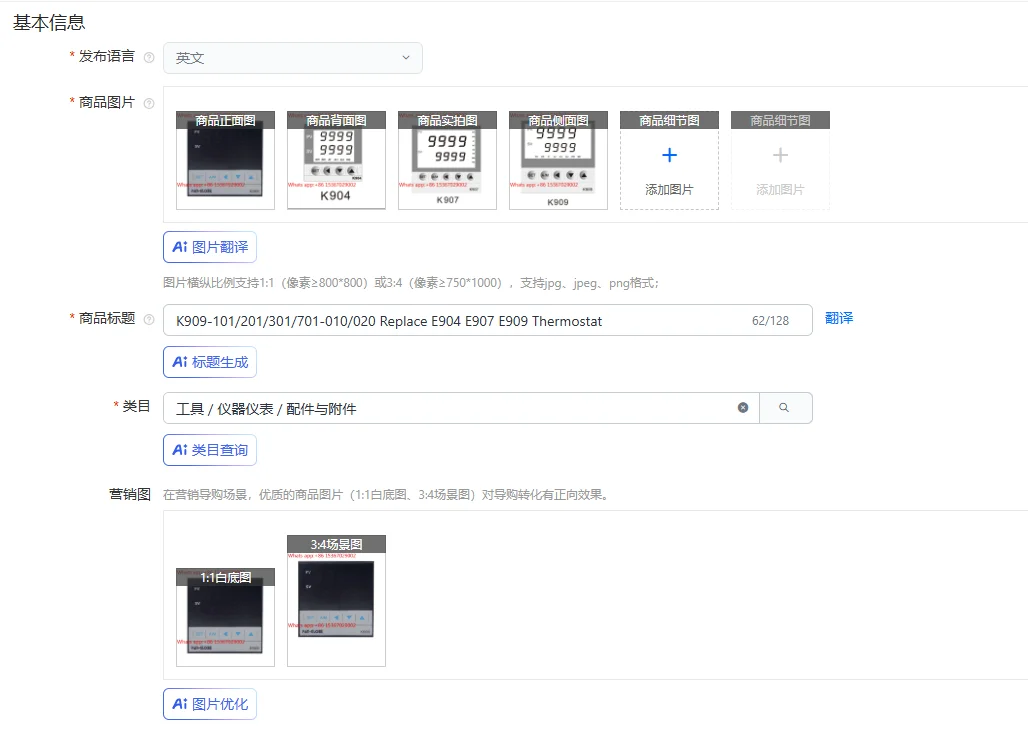The image size is (1028, 729).
Task: Click the help icon beside 发布语言
Action: (x=149, y=58)
